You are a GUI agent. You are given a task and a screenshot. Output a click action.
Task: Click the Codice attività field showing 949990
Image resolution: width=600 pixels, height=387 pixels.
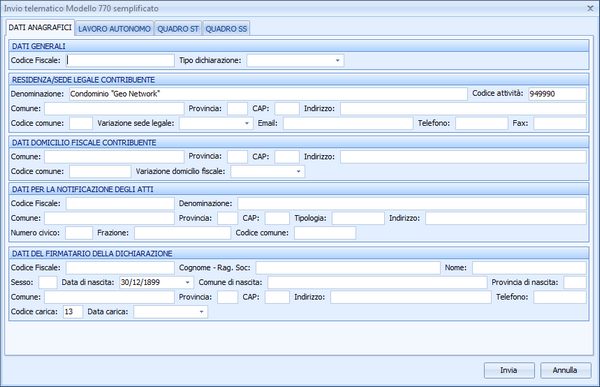pos(557,94)
